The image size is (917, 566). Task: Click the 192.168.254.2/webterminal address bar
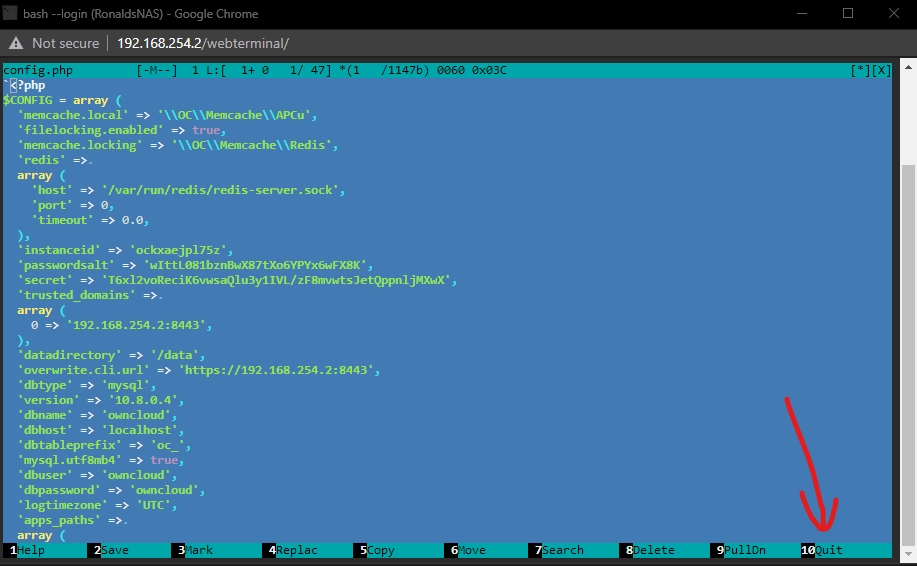click(x=203, y=43)
